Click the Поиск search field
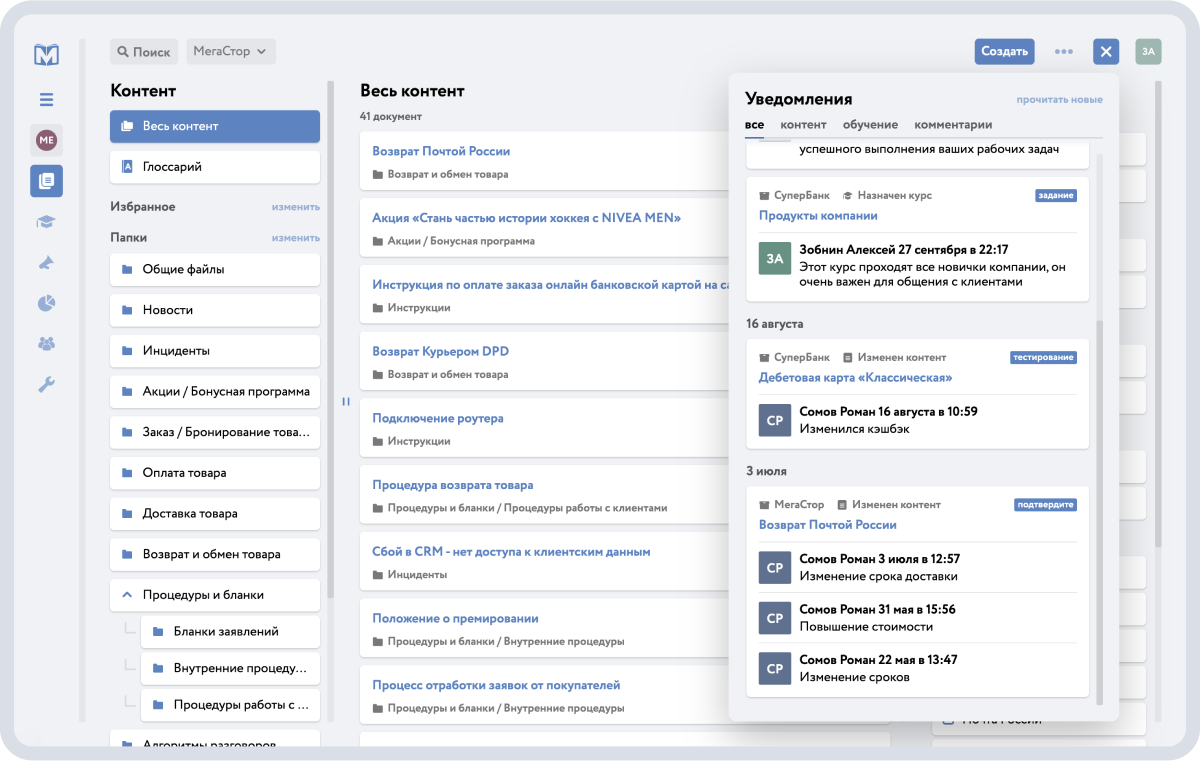Viewport: 1200px width, 761px height. pos(144,51)
